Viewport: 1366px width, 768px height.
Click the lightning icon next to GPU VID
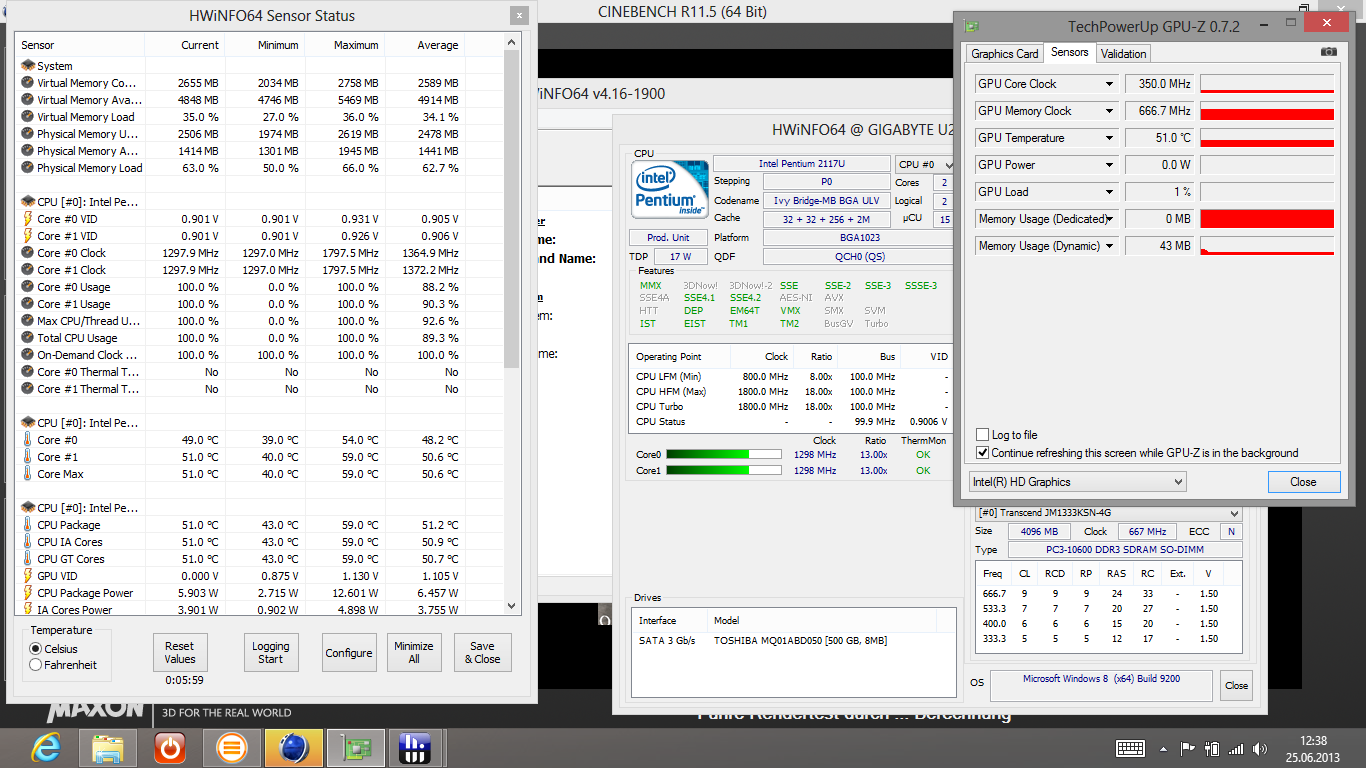(x=28, y=576)
